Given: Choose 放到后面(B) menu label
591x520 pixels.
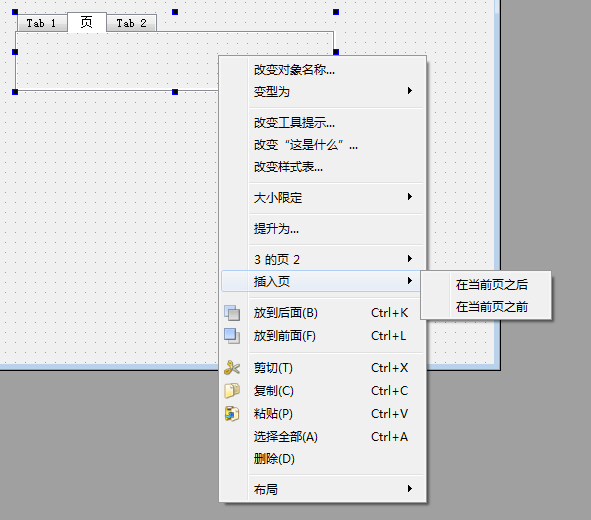Looking at the screenshot, I should pyautogui.click(x=285, y=313).
